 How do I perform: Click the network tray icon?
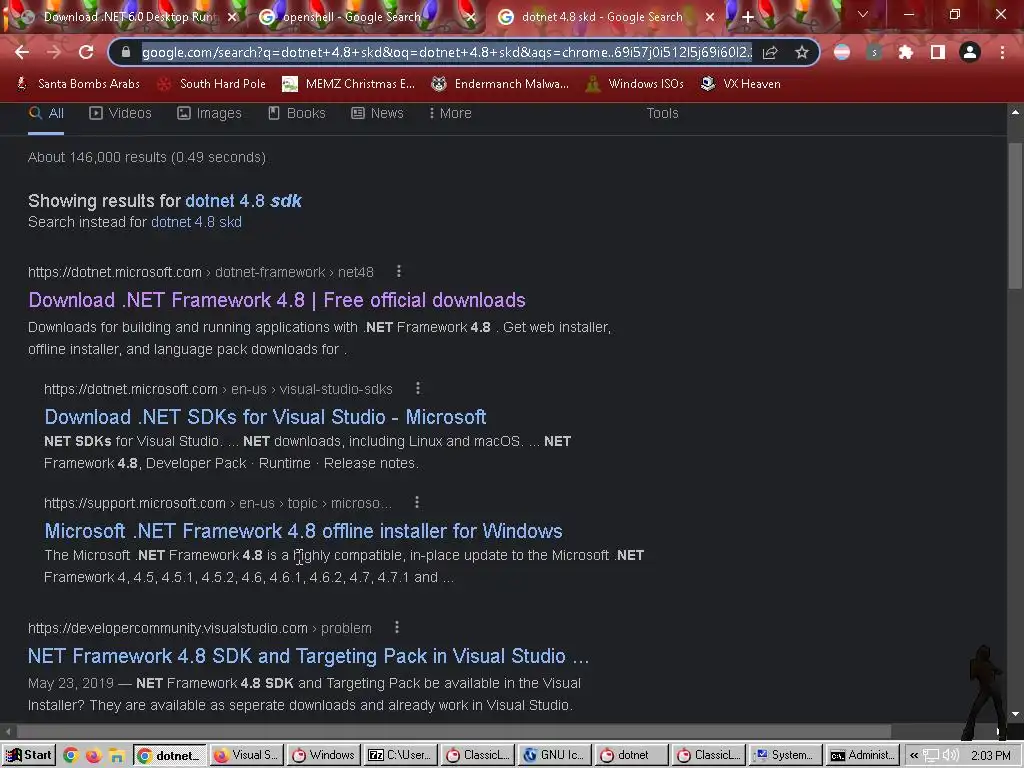point(931,756)
